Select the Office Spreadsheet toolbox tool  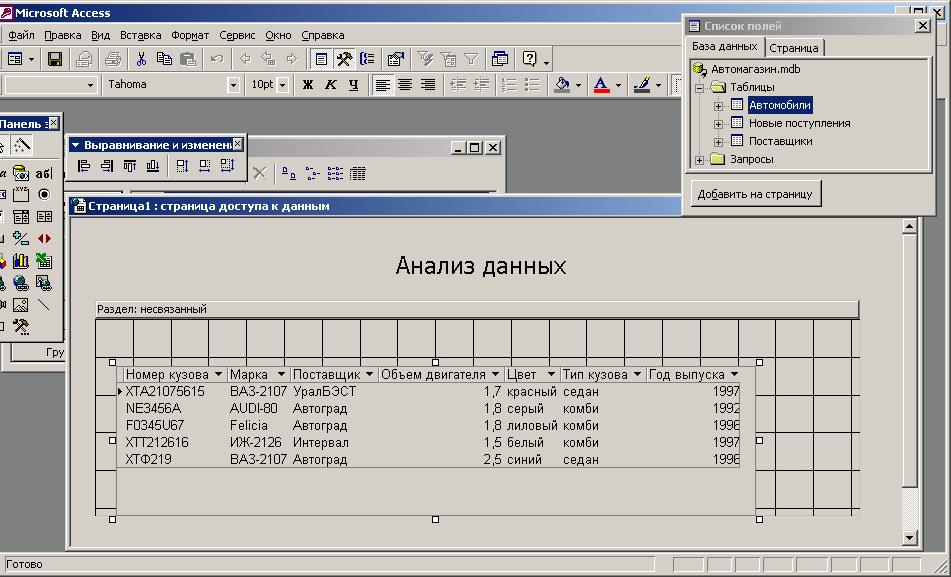click(x=44, y=261)
